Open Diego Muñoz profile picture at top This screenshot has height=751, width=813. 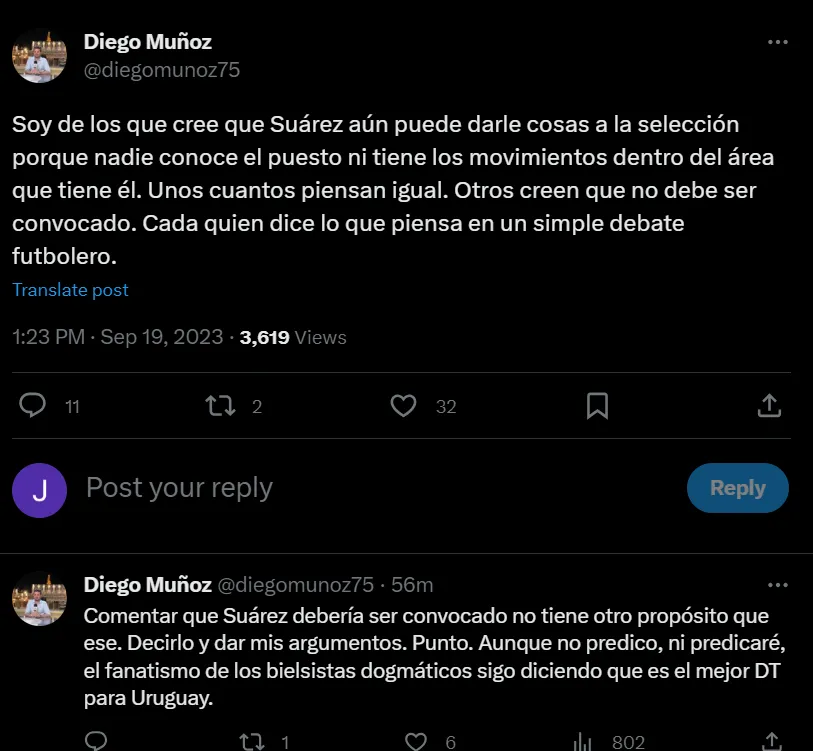pos(39,56)
